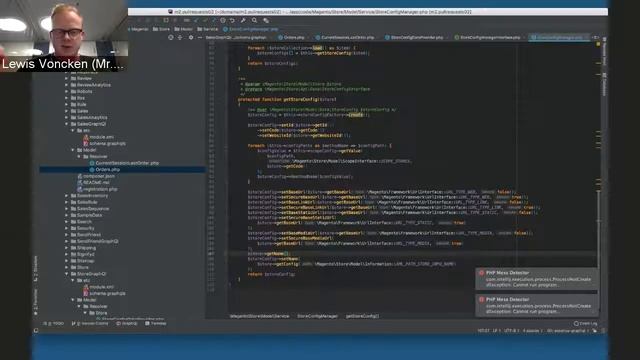This screenshot has width=640, height=360.
Task: Open the TODO tool window
Action: pyautogui.click(x=54, y=323)
